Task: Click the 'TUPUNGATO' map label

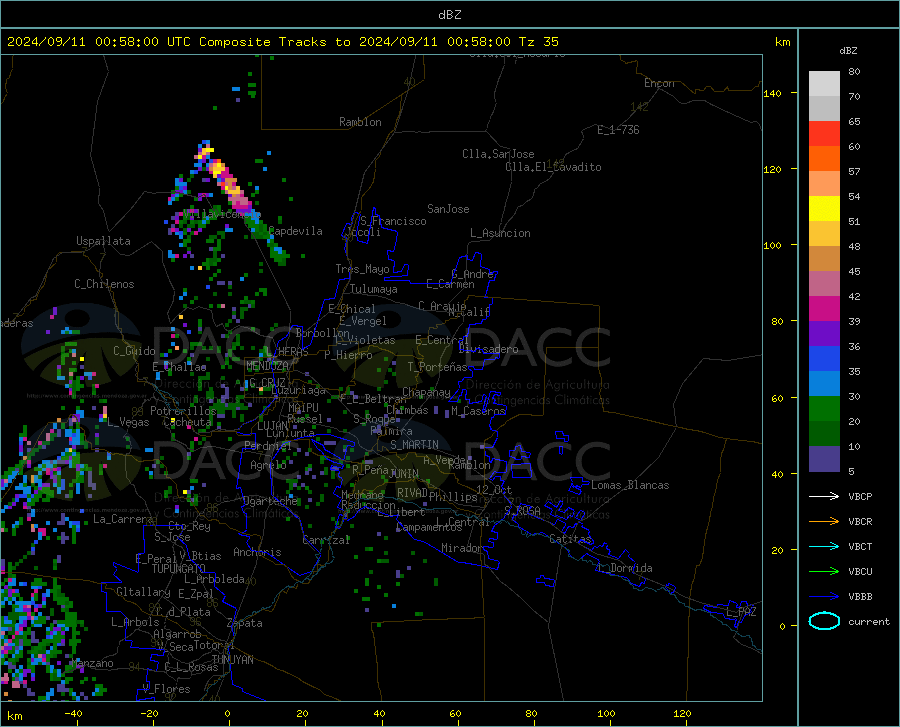Action: pyautogui.click(x=179, y=569)
